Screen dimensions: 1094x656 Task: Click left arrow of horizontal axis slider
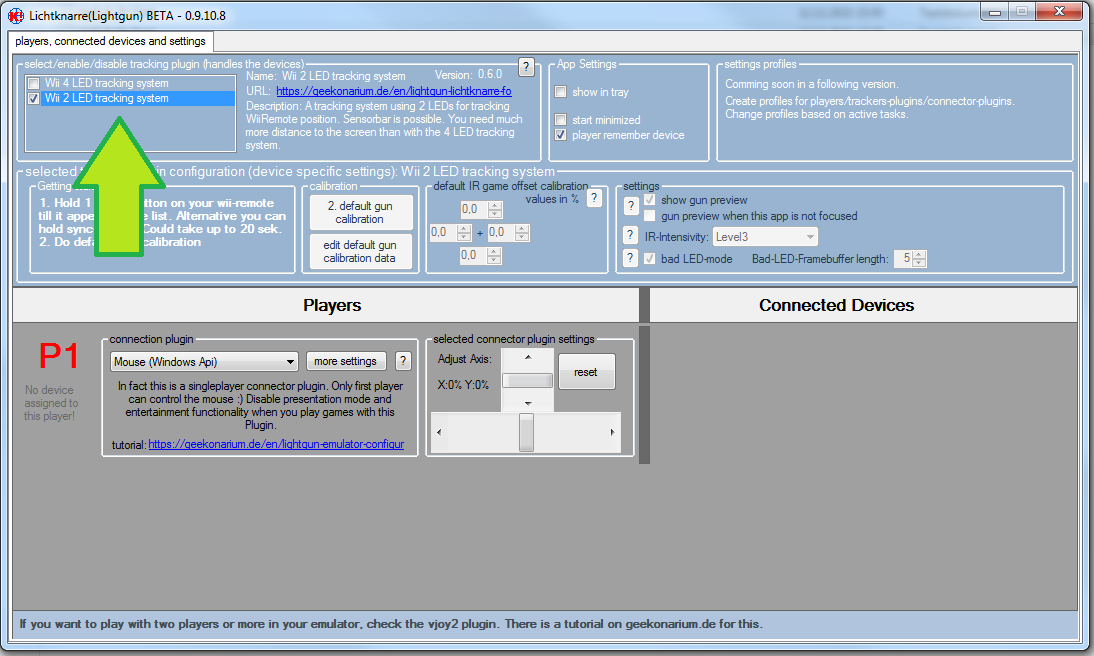tap(439, 433)
